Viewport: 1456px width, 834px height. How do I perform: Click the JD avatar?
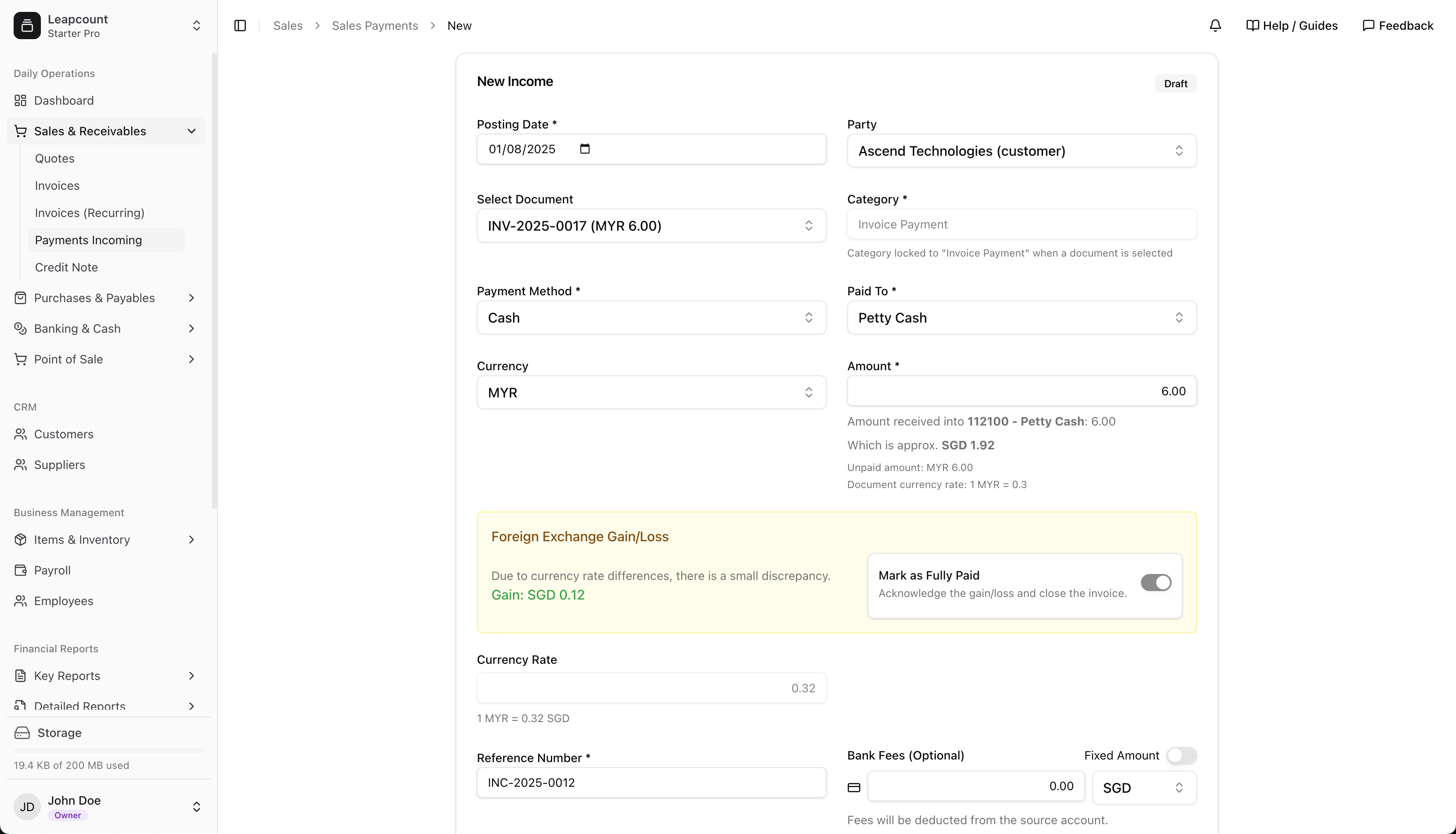(27, 806)
